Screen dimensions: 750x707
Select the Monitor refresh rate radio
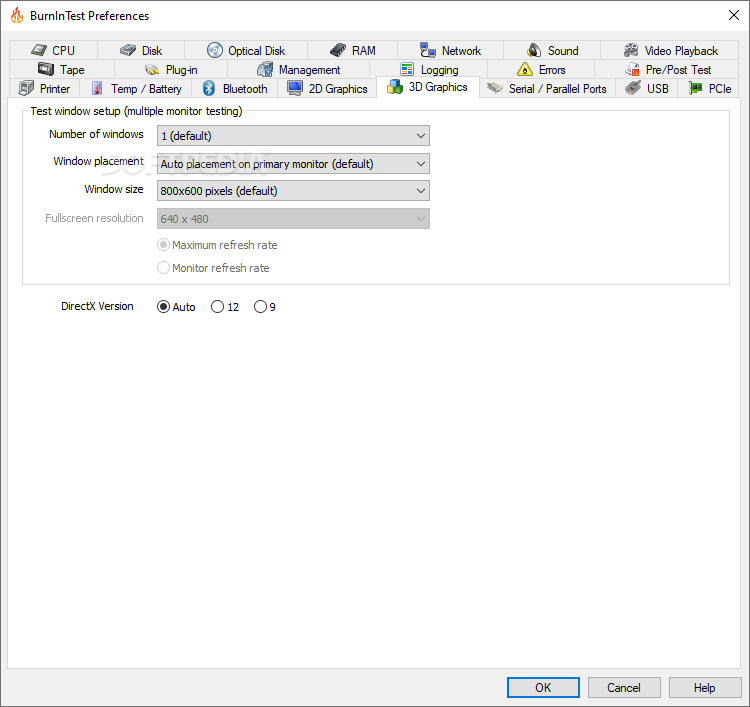point(164,268)
